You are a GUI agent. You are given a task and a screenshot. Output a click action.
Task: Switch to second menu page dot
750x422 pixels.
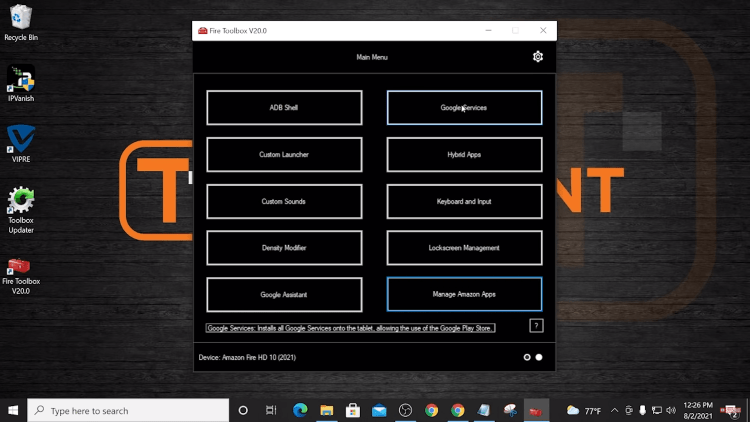539,357
